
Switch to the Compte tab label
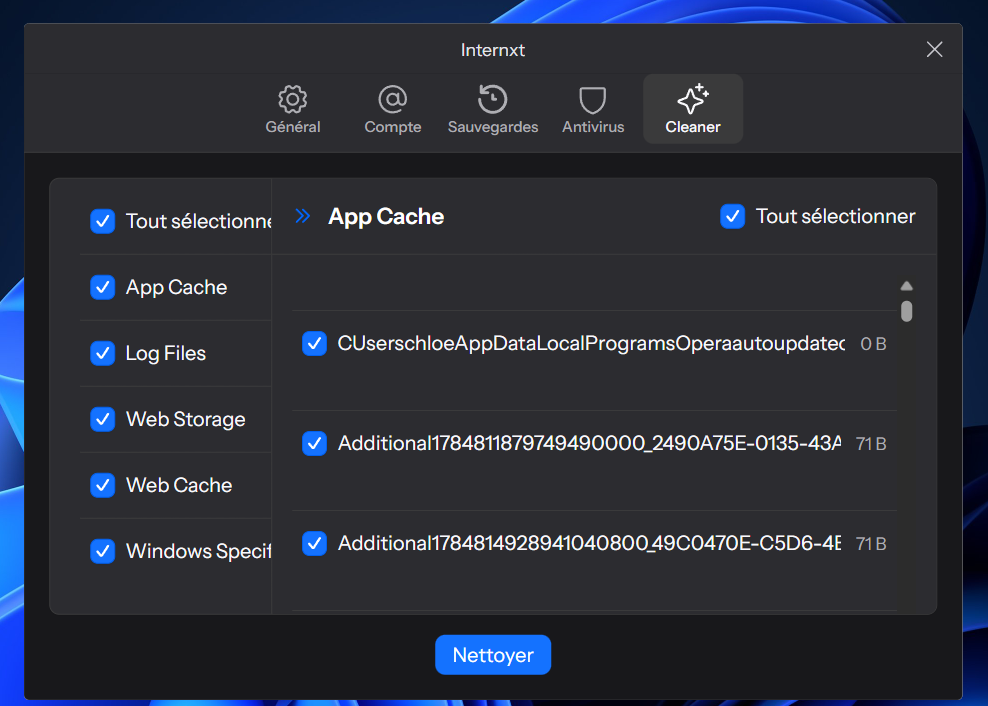pos(393,127)
